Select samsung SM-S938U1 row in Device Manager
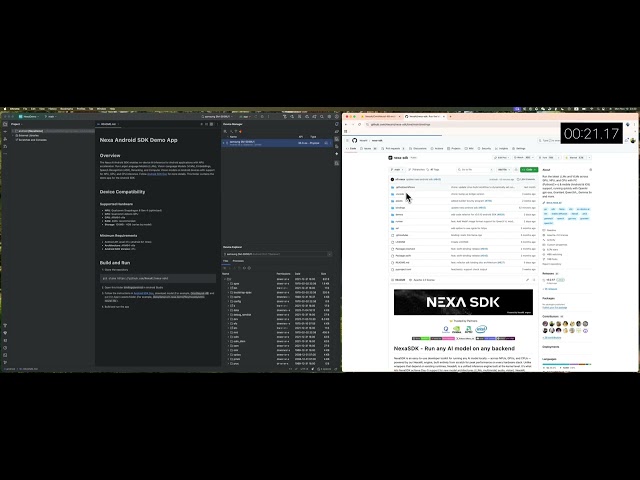Viewport: 640px width, 480px height. pos(276,143)
